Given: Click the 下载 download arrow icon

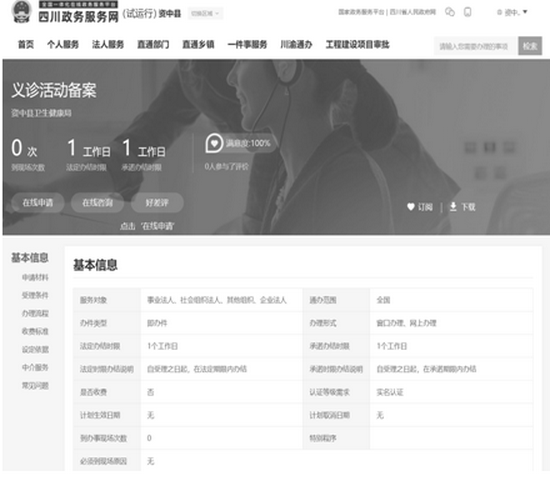Looking at the screenshot, I should pos(453,207).
